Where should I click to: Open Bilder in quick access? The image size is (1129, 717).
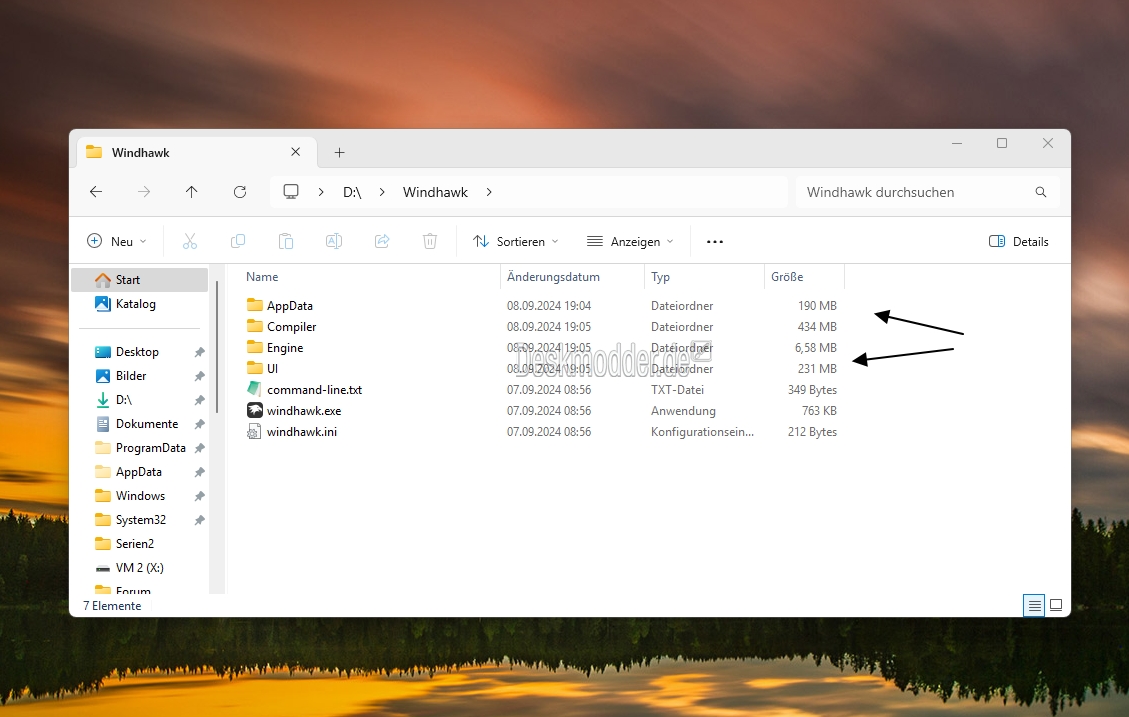coord(131,376)
